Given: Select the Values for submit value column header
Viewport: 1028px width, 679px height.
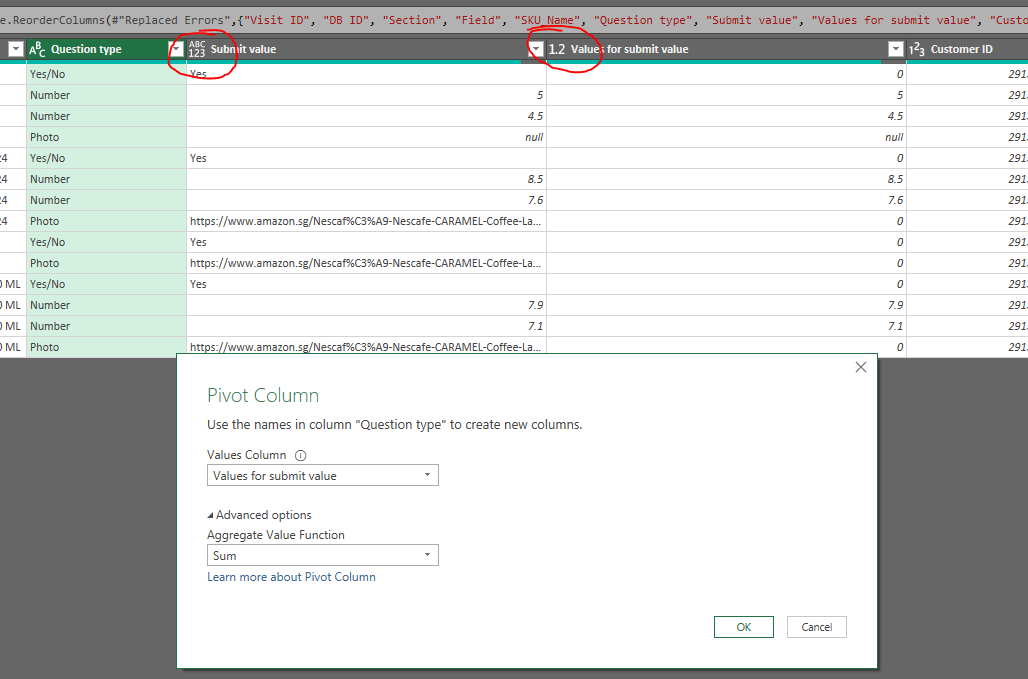Looking at the screenshot, I should [x=726, y=49].
